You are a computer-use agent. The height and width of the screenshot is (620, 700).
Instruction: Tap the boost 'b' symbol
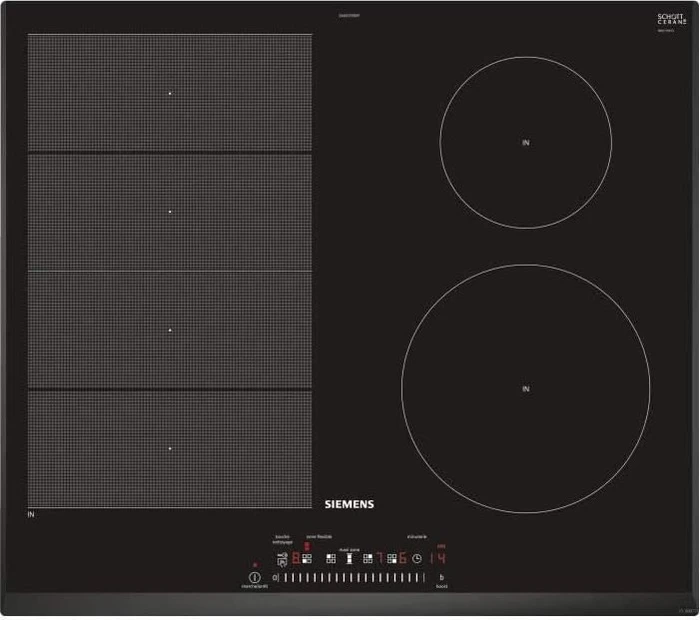pos(442,577)
